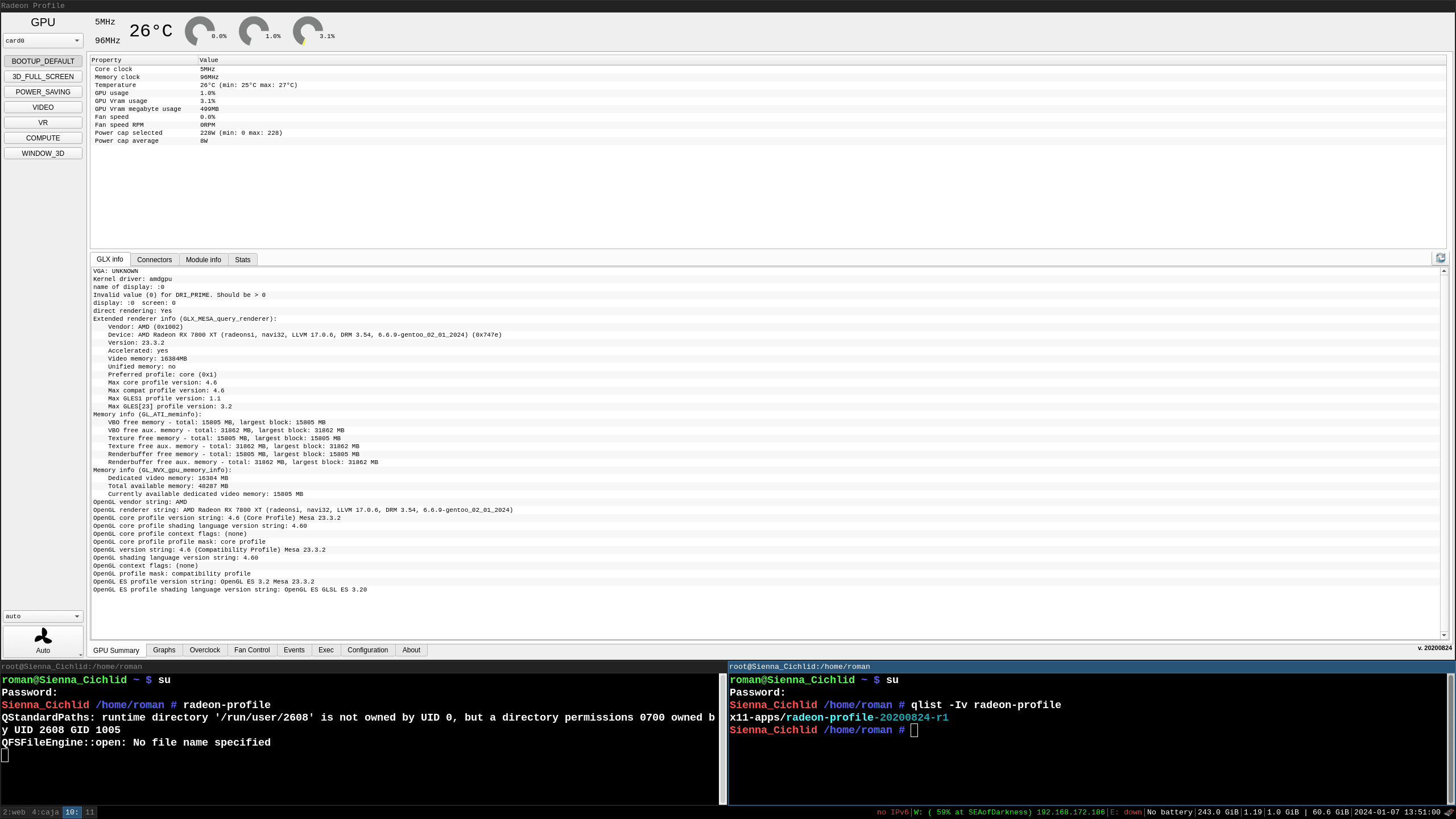Image resolution: width=1456 pixels, height=819 pixels.
Task: Click the GLX info scrollbar up arrow
Action: coord(1443,271)
